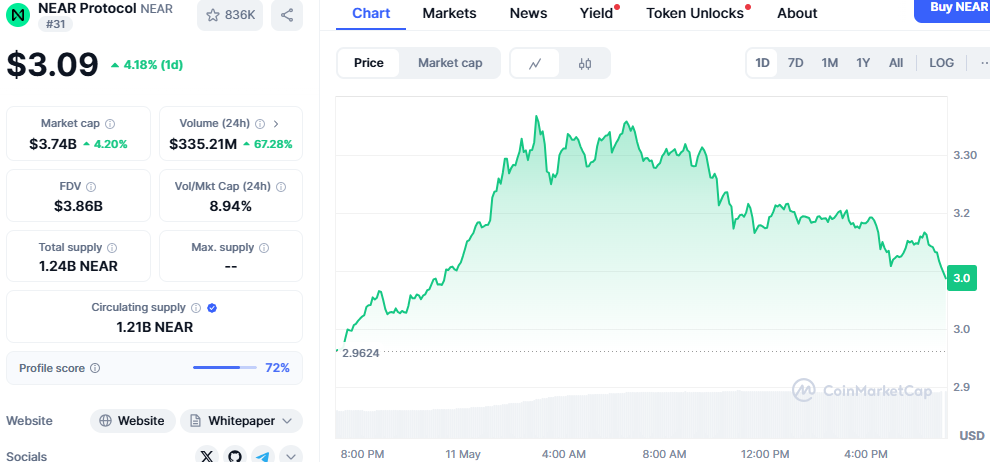Image resolution: width=990 pixels, height=462 pixels.
Task: Open the NEAR Website link
Action: point(133,421)
